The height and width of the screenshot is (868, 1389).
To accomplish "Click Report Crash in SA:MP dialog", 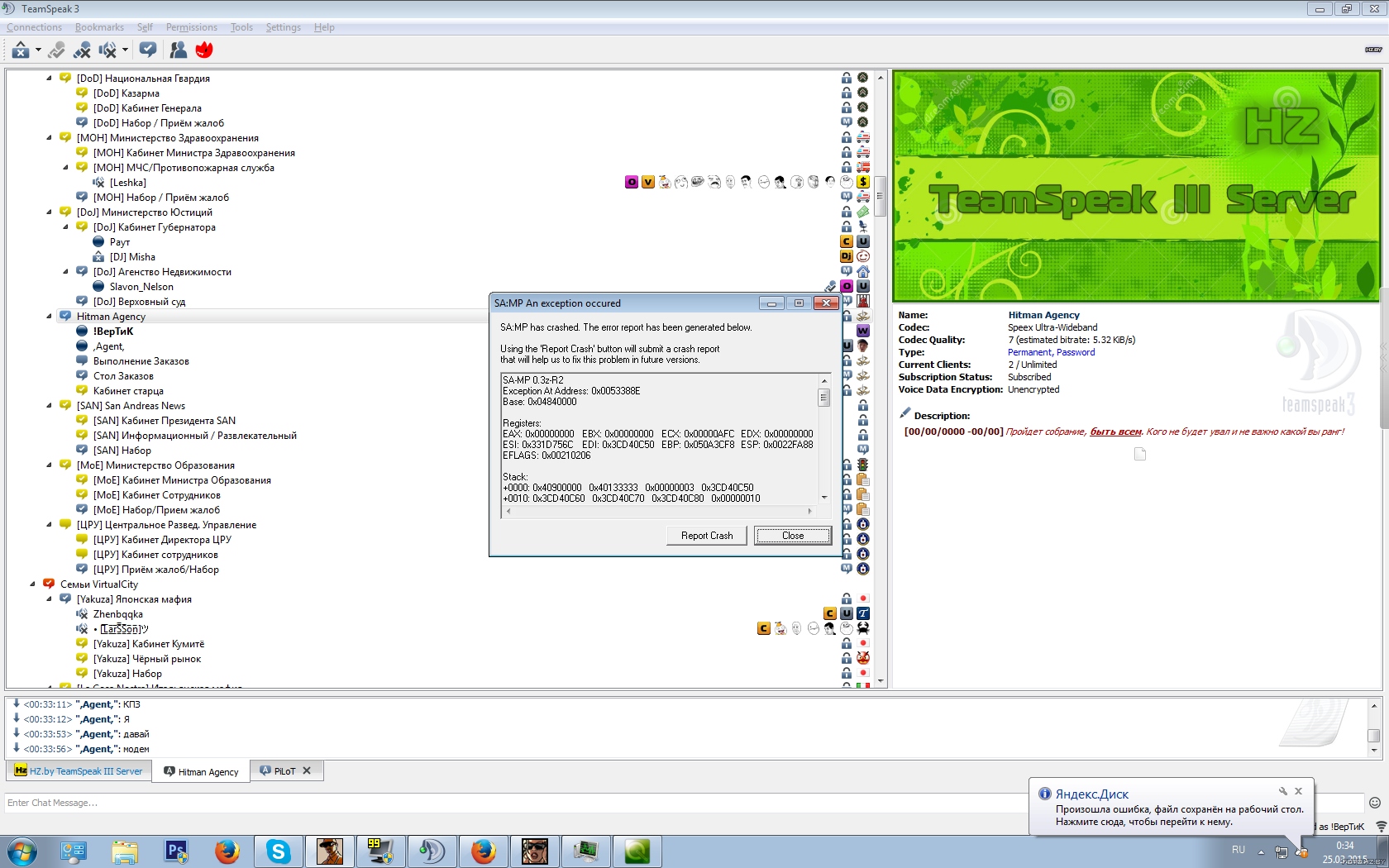I will point(707,536).
